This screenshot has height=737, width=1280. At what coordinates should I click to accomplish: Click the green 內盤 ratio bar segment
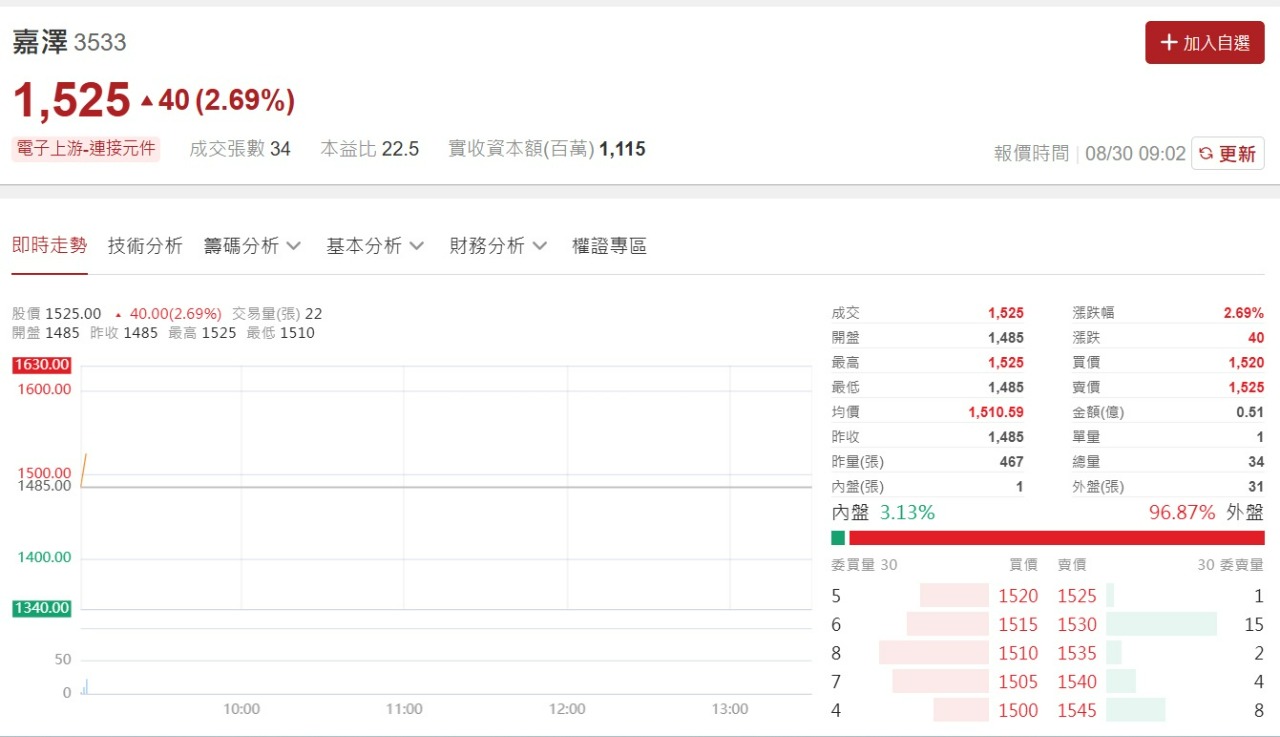838,538
